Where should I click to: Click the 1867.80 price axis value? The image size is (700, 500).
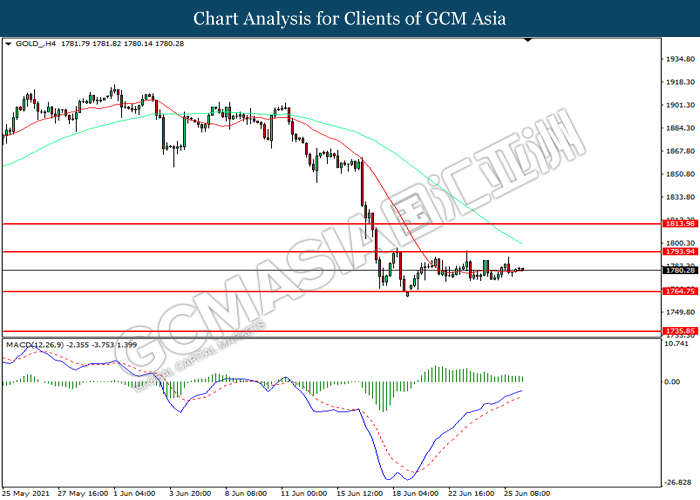pyautogui.click(x=680, y=151)
